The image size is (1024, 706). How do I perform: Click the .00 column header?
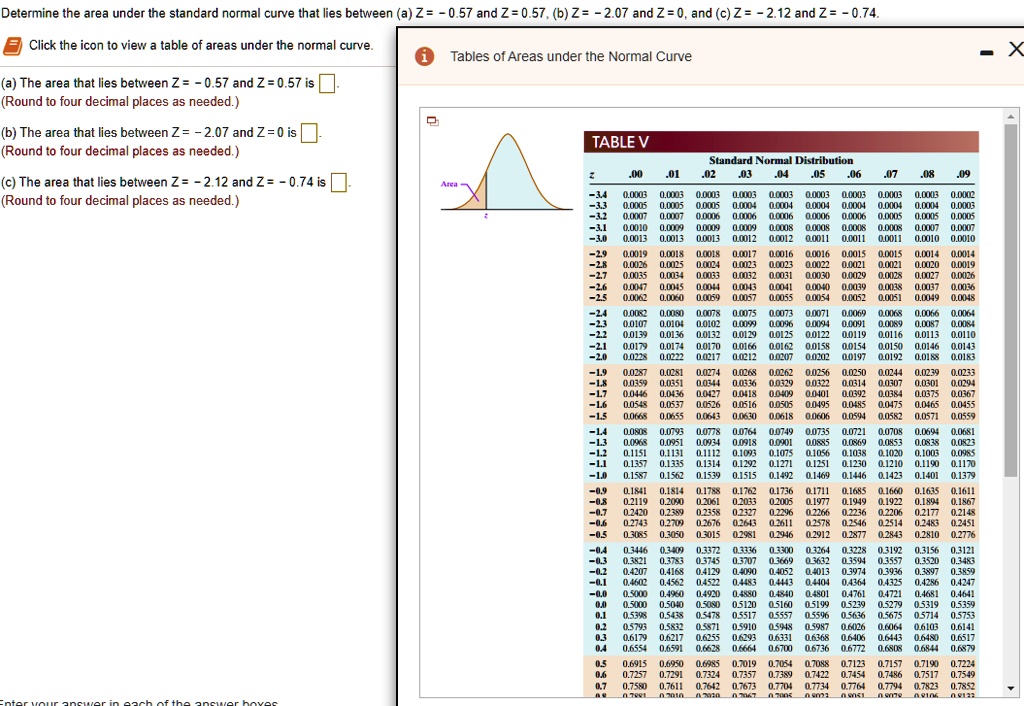click(x=635, y=174)
